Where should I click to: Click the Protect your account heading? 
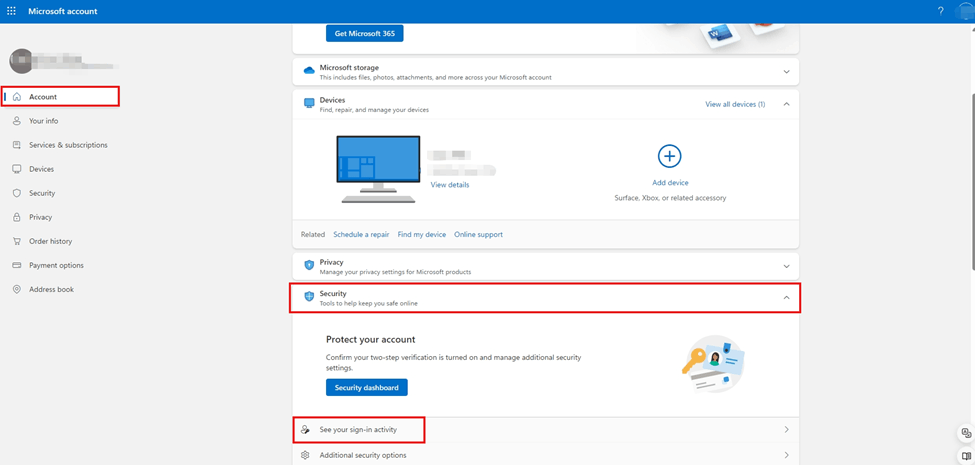tap(371, 339)
